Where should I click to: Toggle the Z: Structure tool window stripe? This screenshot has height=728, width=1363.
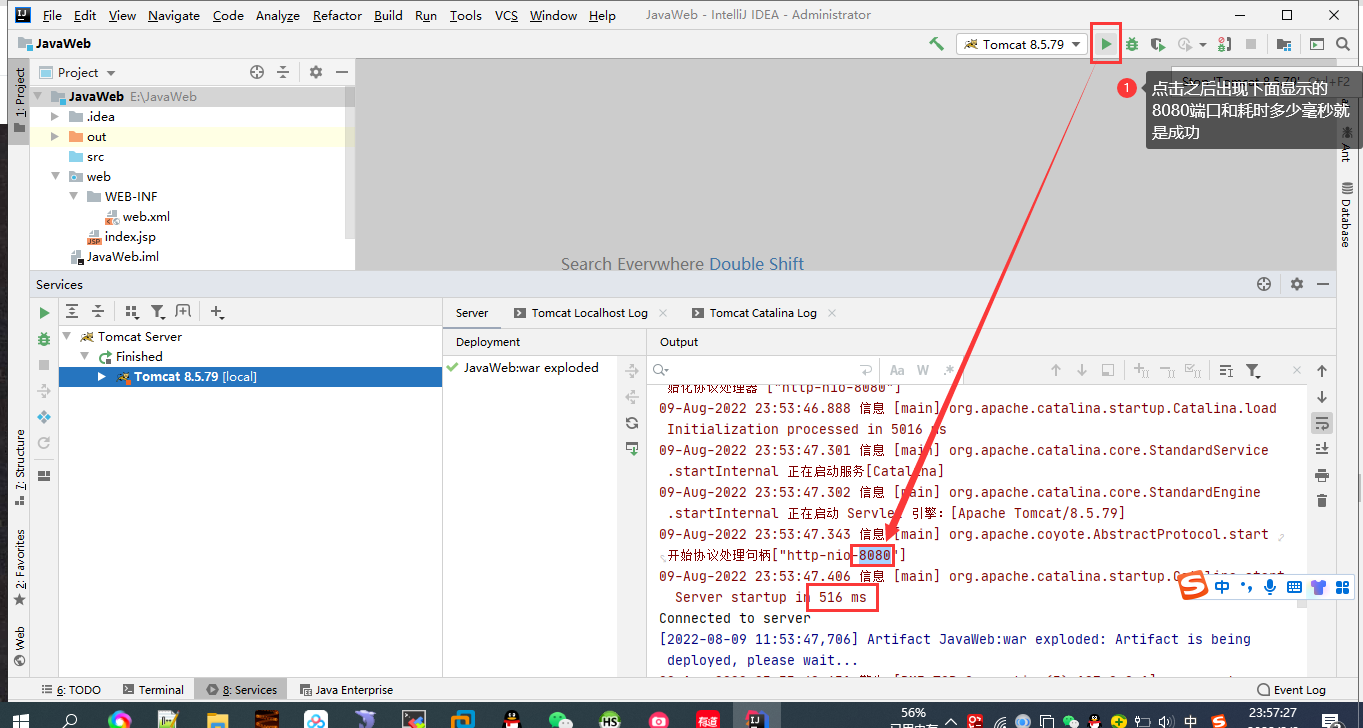point(19,468)
